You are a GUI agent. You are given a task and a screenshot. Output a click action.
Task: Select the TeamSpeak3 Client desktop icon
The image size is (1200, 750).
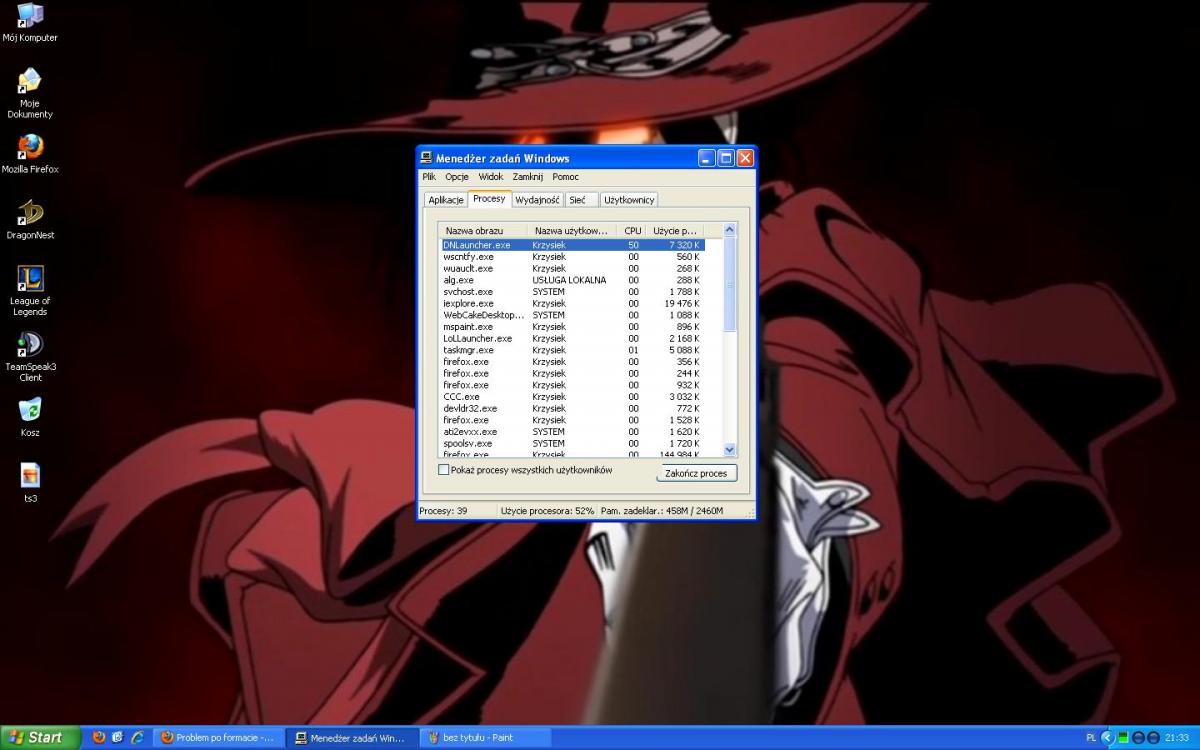(30, 357)
